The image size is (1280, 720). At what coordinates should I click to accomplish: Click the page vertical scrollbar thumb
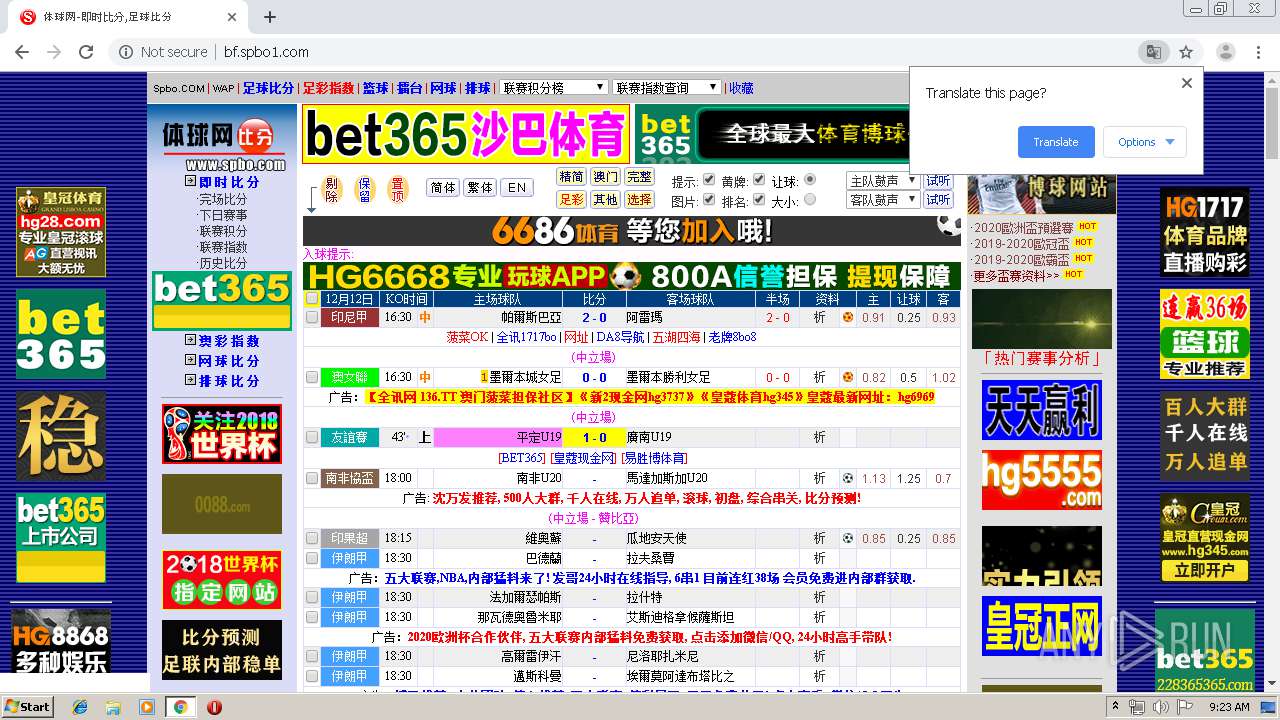pyautogui.click(x=1271, y=123)
